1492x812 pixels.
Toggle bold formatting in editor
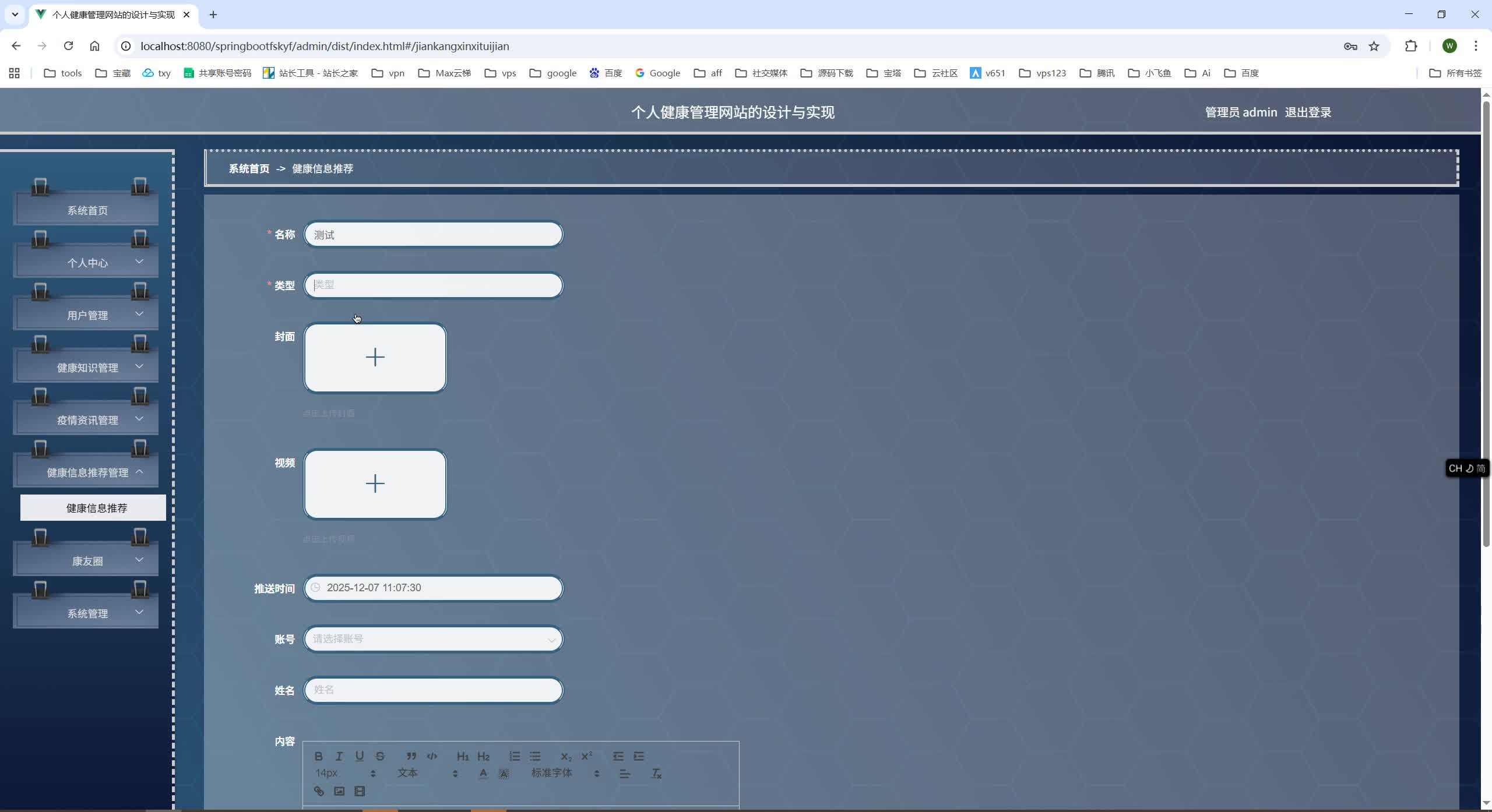(318, 756)
